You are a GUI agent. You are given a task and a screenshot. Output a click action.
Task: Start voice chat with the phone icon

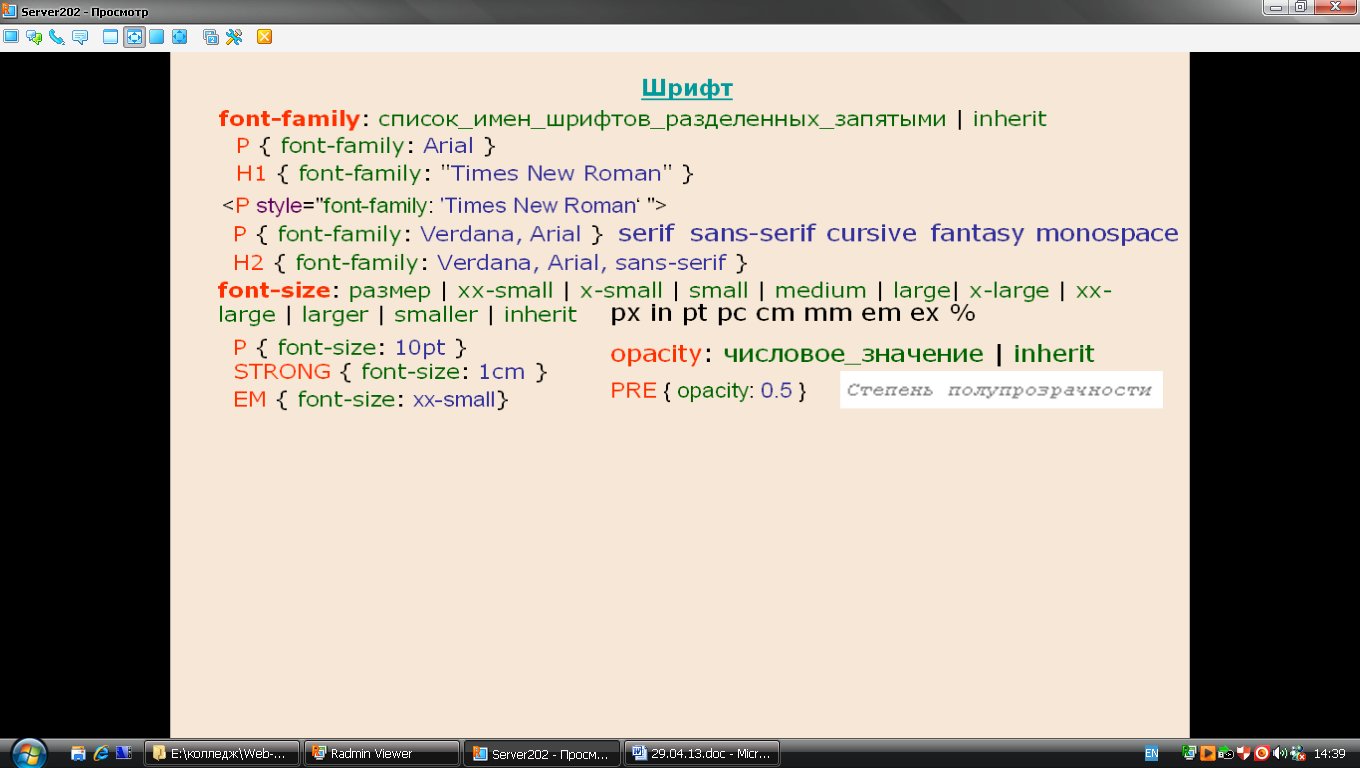pyautogui.click(x=57, y=37)
